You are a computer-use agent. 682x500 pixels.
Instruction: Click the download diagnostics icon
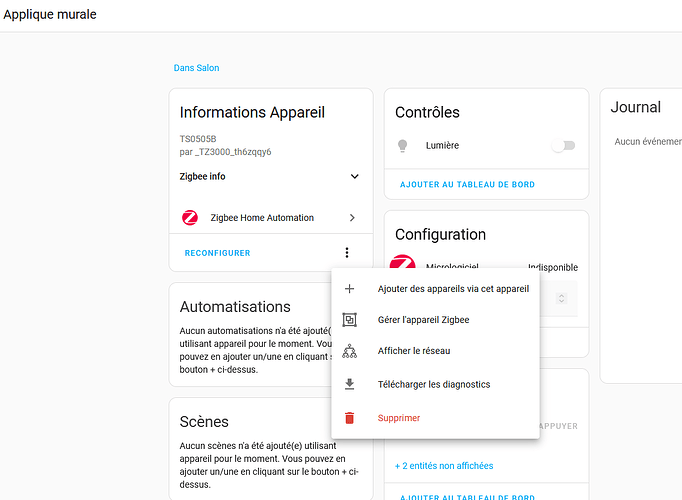pos(349,384)
